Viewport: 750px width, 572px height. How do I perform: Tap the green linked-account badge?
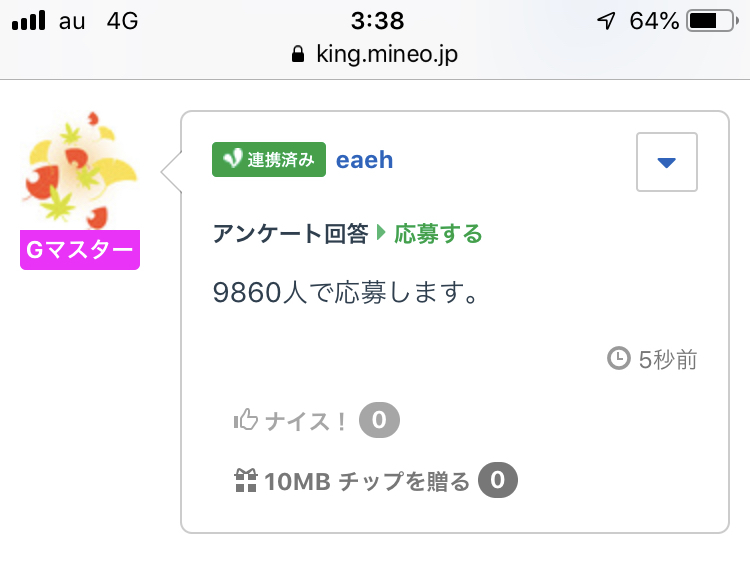tap(268, 160)
